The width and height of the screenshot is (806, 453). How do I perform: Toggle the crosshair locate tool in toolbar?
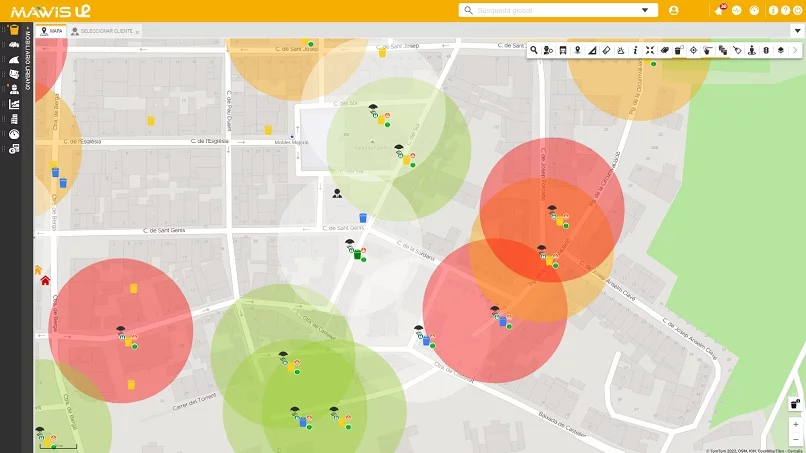[x=693, y=50]
